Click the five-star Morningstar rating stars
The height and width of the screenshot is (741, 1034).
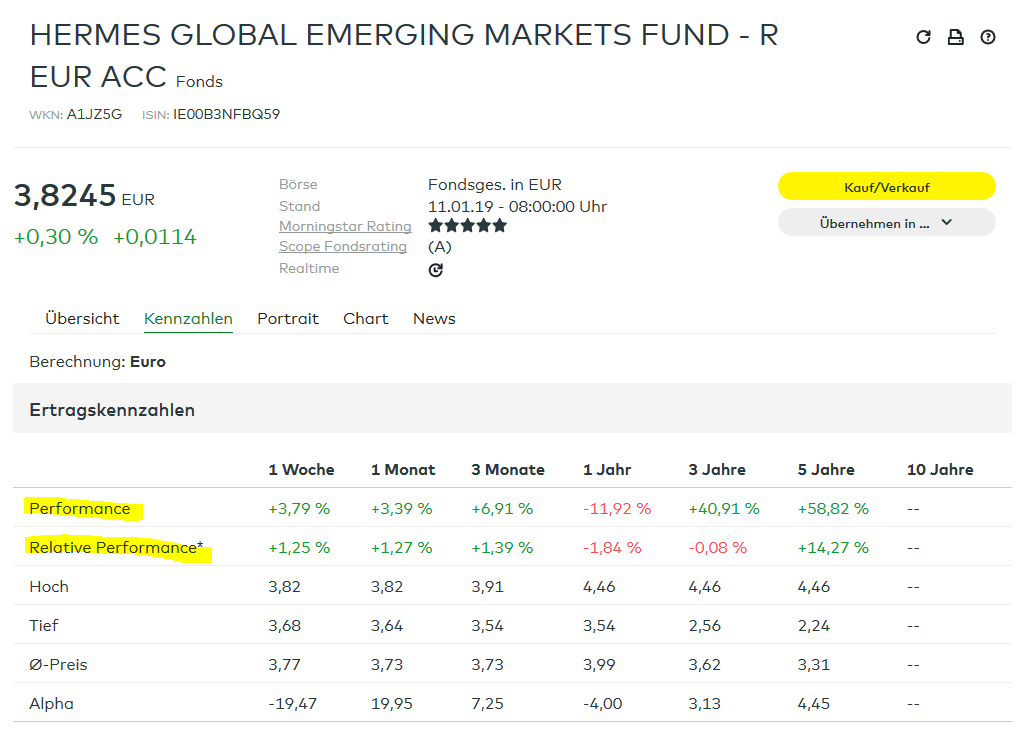tap(467, 226)
